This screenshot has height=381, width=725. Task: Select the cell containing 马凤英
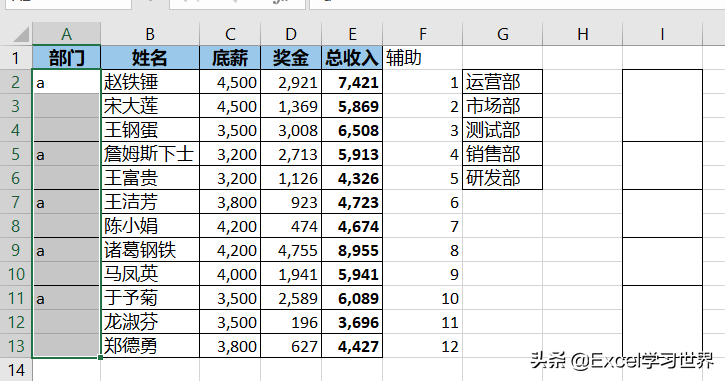click(150, 274)
